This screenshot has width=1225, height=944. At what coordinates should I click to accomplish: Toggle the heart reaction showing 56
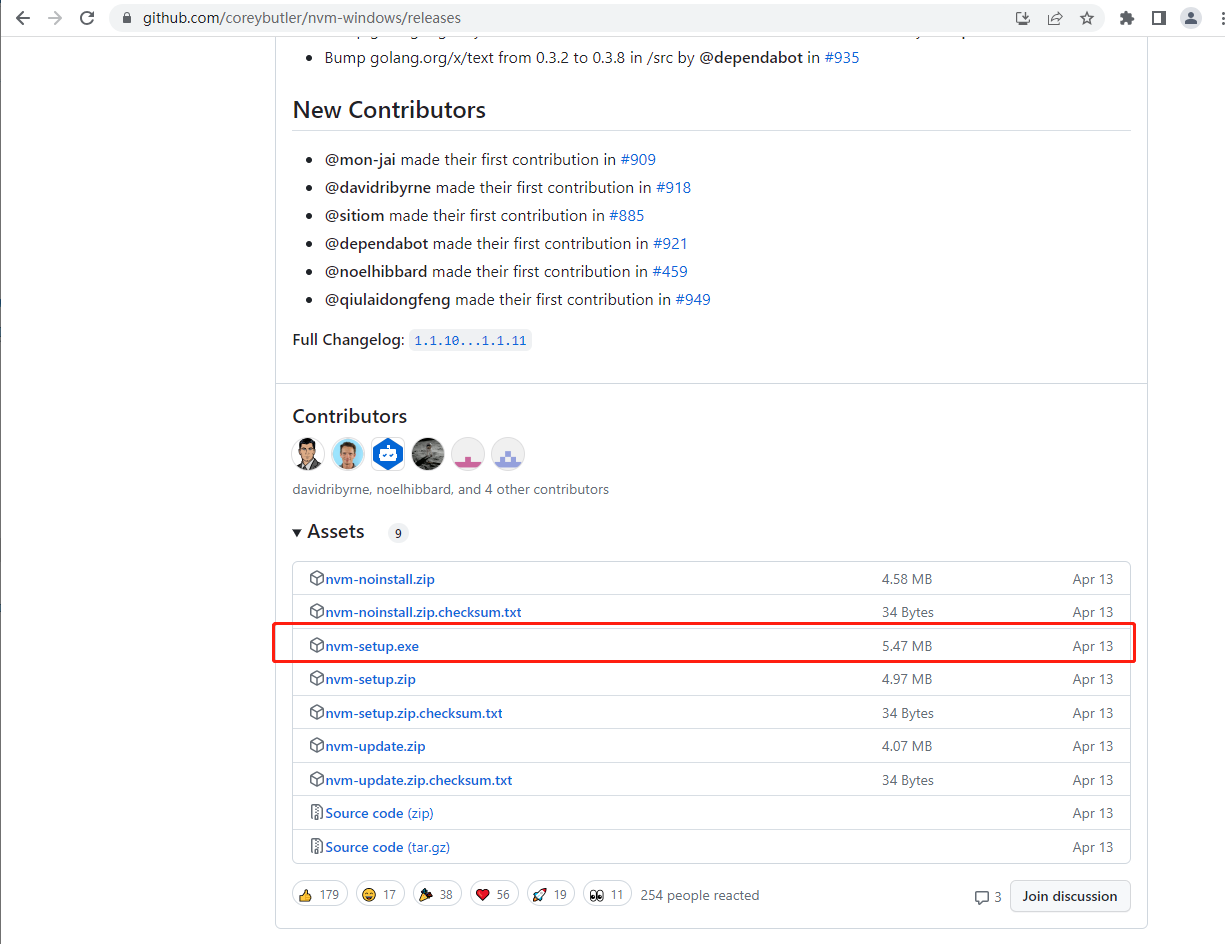pos(494,895)
